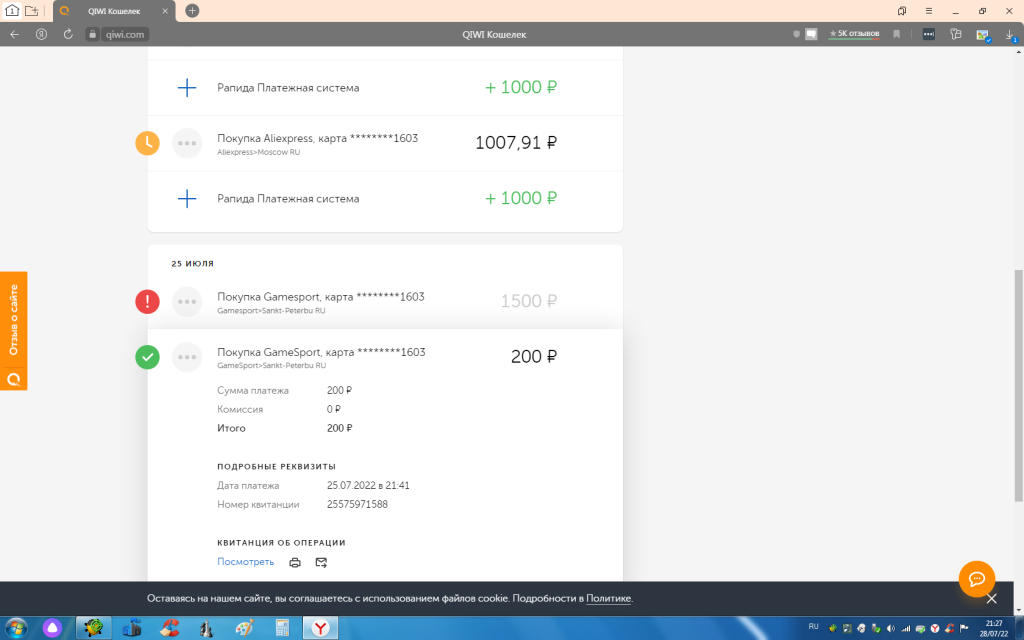Click the receipt number 25575971588
Screen dimensions: 1024x640
click(357, 504)
